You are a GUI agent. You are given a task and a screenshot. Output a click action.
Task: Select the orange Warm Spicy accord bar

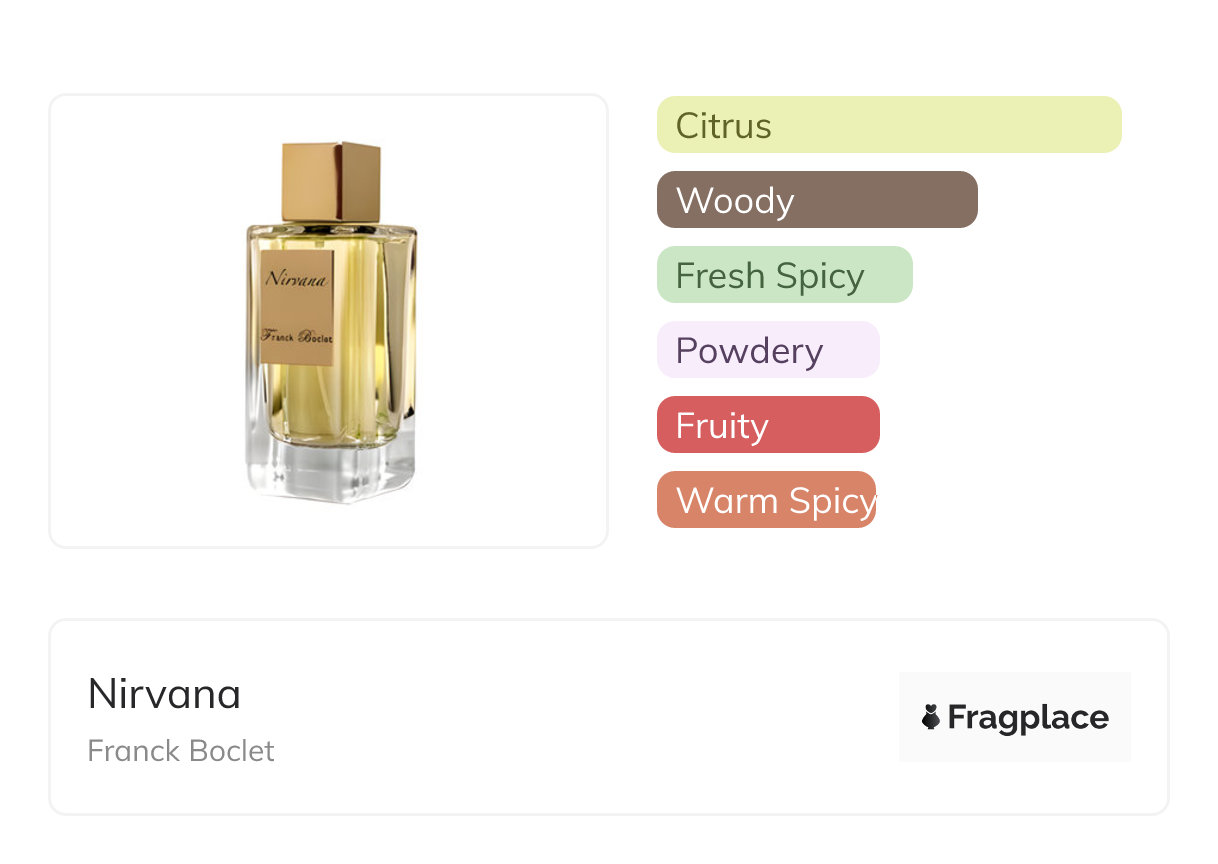pyautogui.click(x=766, y=500)
